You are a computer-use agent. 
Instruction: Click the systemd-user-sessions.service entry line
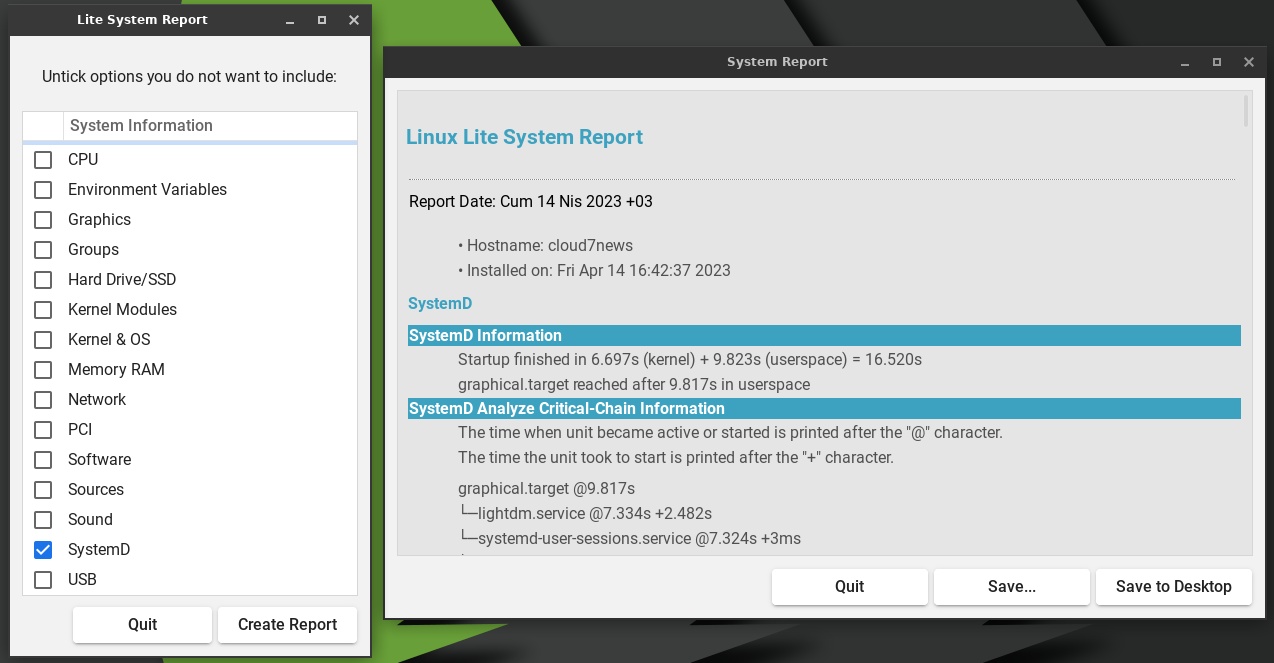tap(629, 539)
